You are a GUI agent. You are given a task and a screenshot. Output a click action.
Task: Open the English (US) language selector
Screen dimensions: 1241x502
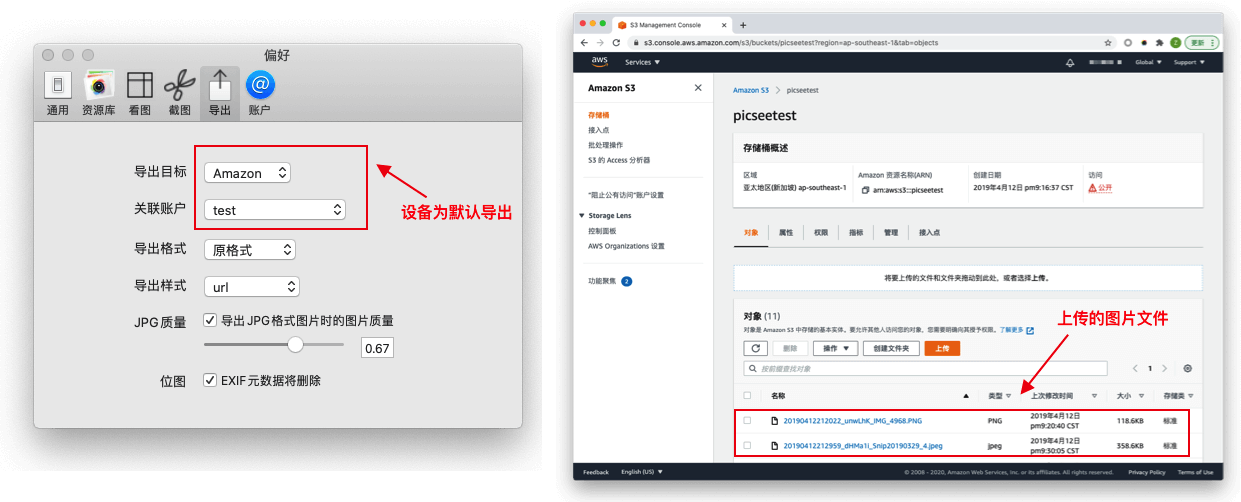click(641, 472)
